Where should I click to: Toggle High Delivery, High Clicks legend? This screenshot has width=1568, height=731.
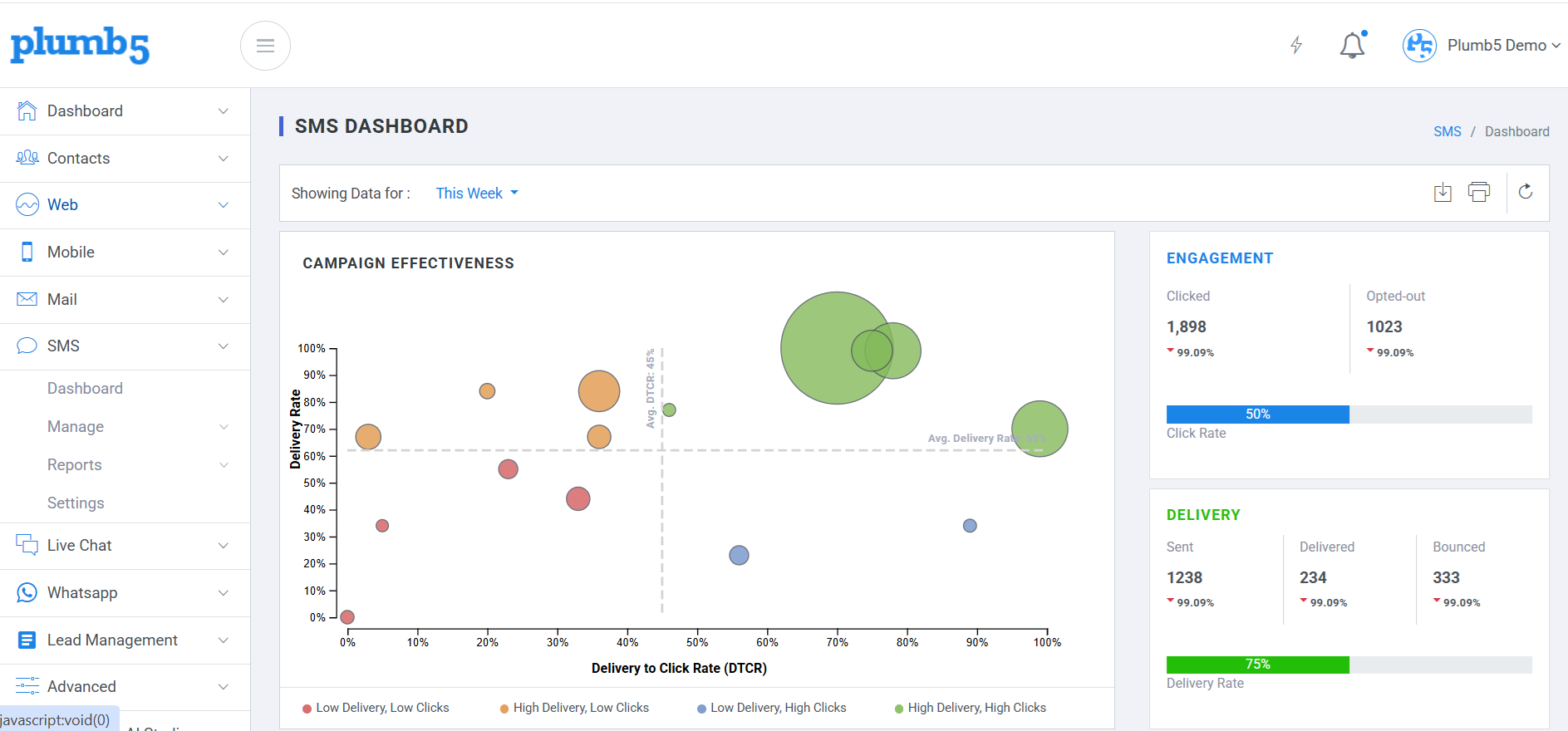pyautogui.click(x=970, y=708)
